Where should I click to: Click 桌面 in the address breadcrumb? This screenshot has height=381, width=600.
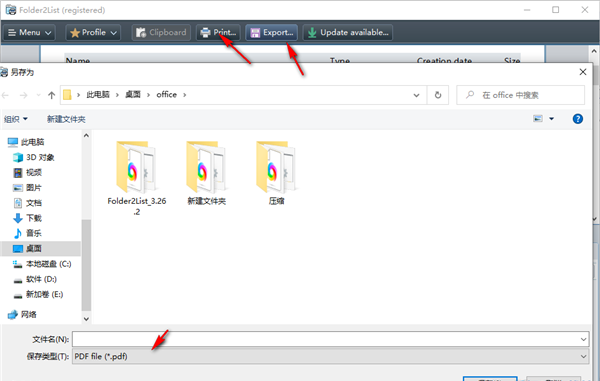(133, 94)
